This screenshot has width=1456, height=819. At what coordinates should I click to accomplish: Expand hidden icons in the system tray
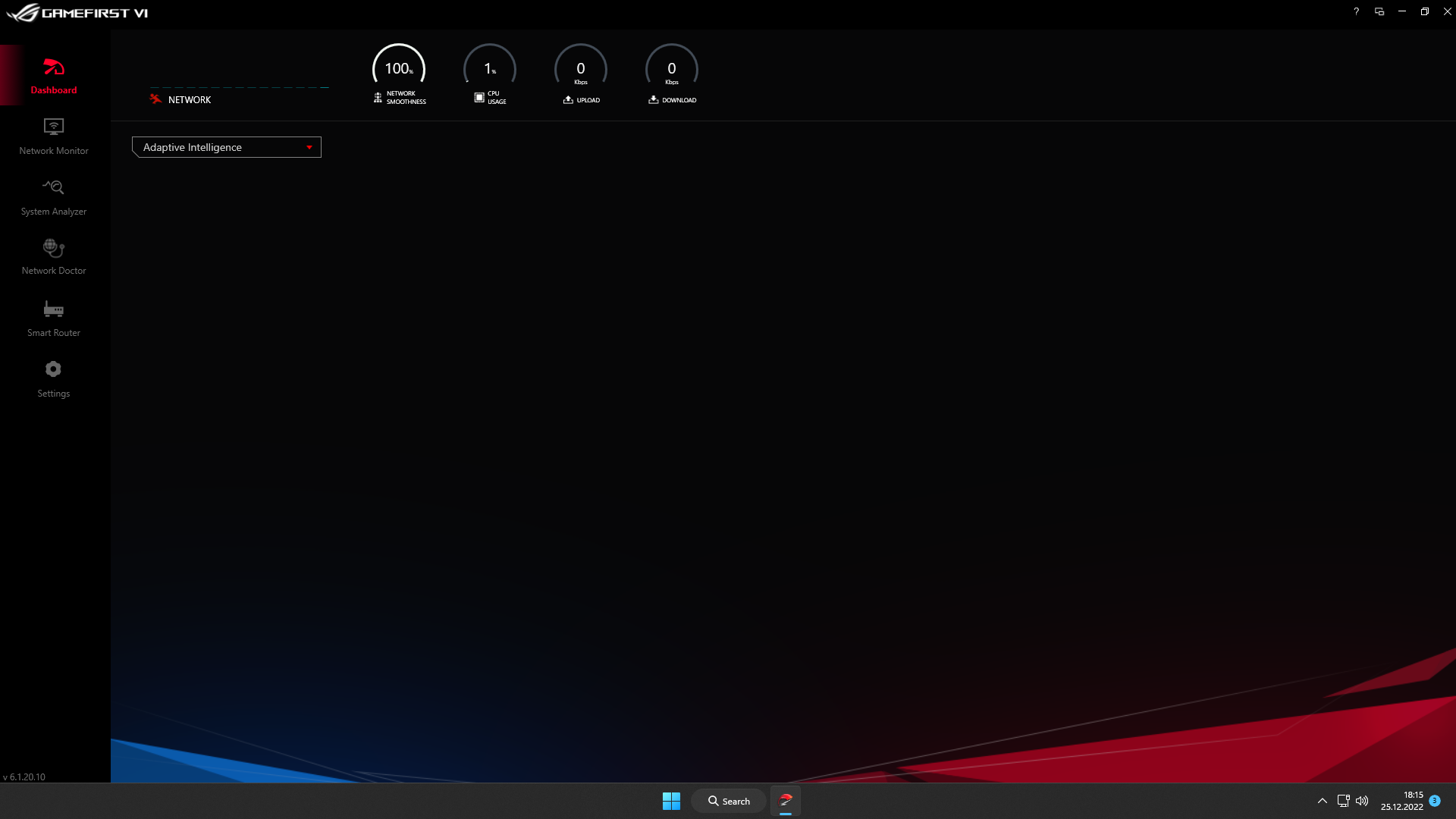[1321, 800]
